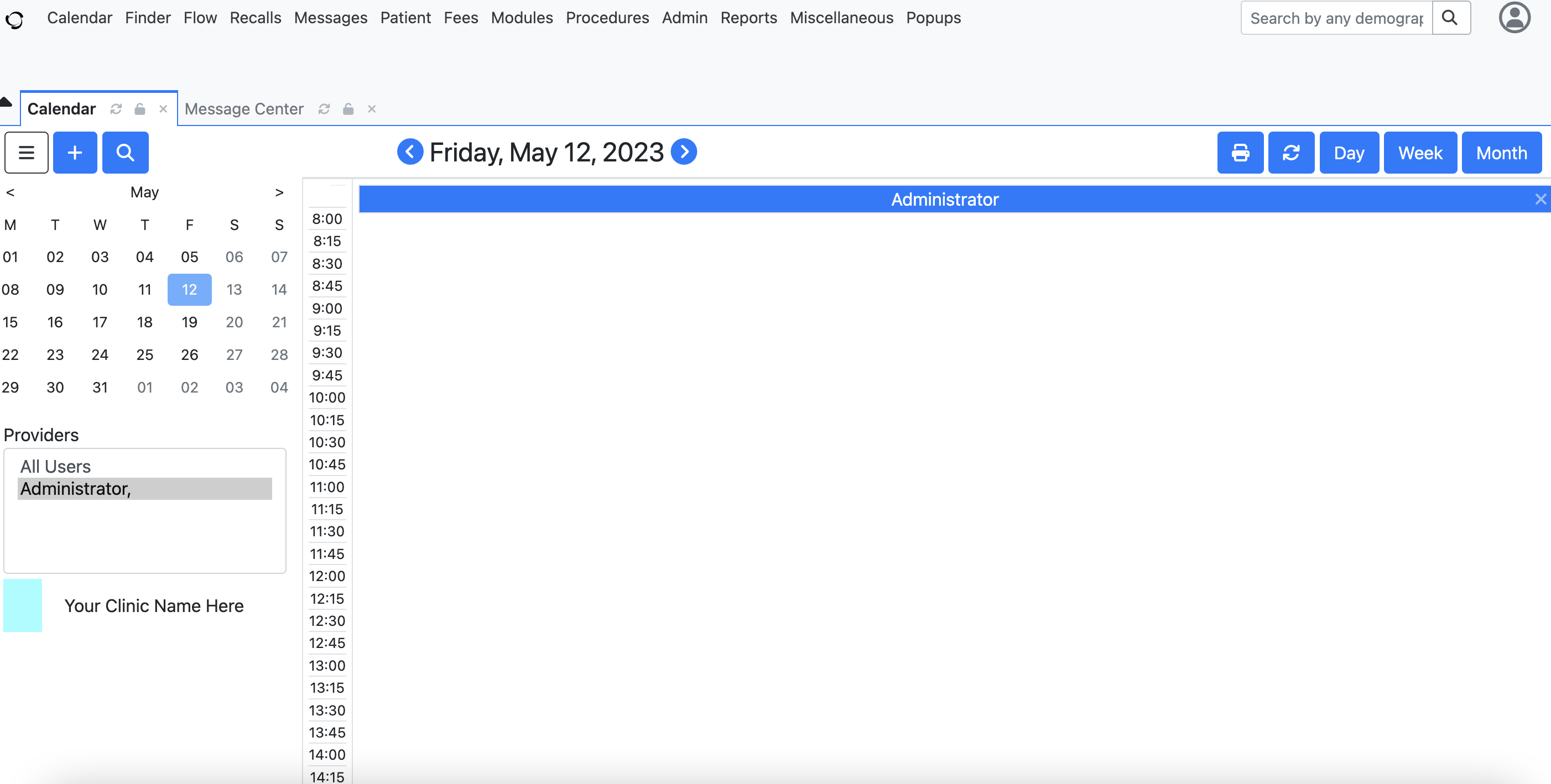Viewport: 1551px width, 784px height.
Task: Click the hamburger menu icon
Action: click(26, 152)
